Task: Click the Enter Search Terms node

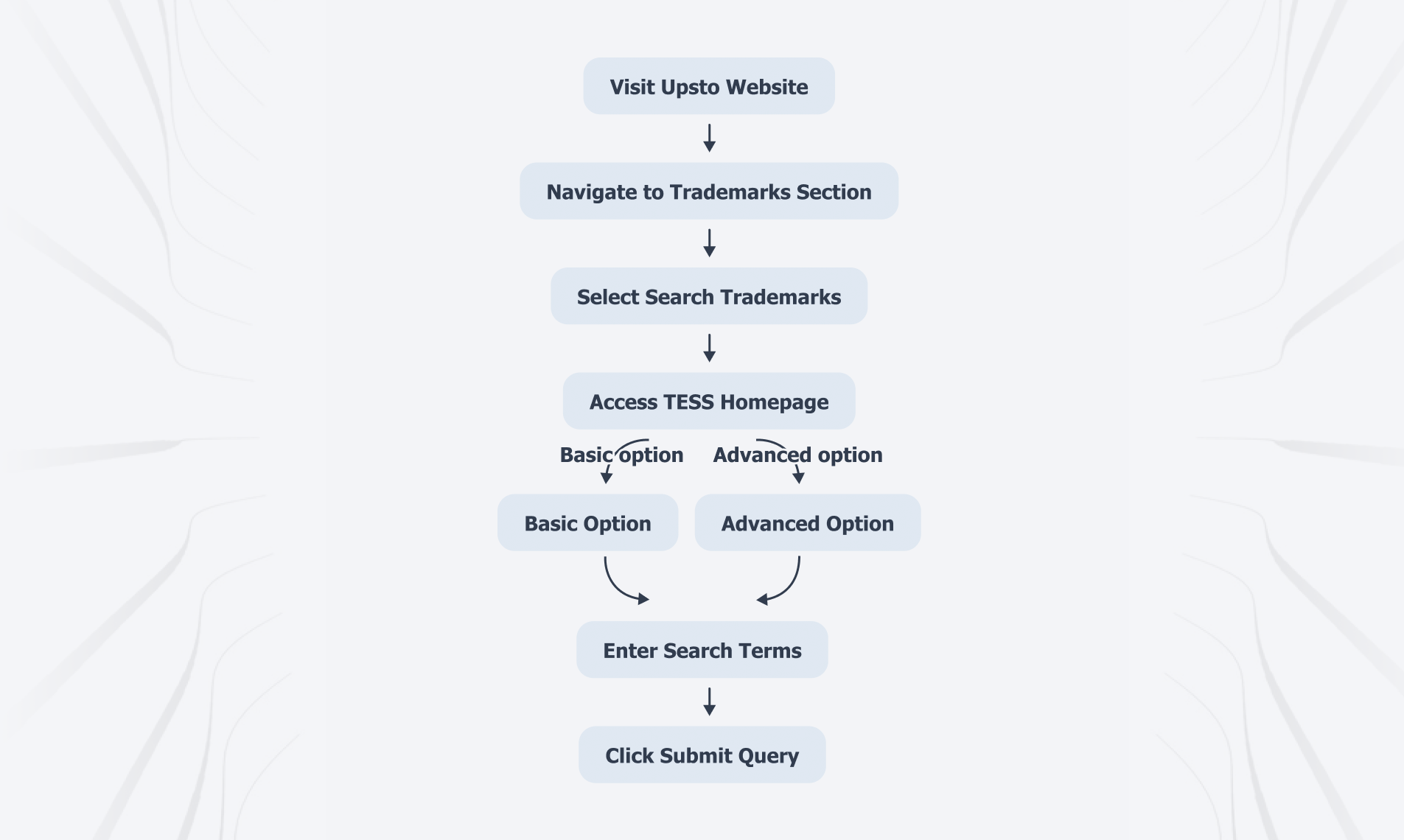Action: pyautogui.click(x=702, y=650)
